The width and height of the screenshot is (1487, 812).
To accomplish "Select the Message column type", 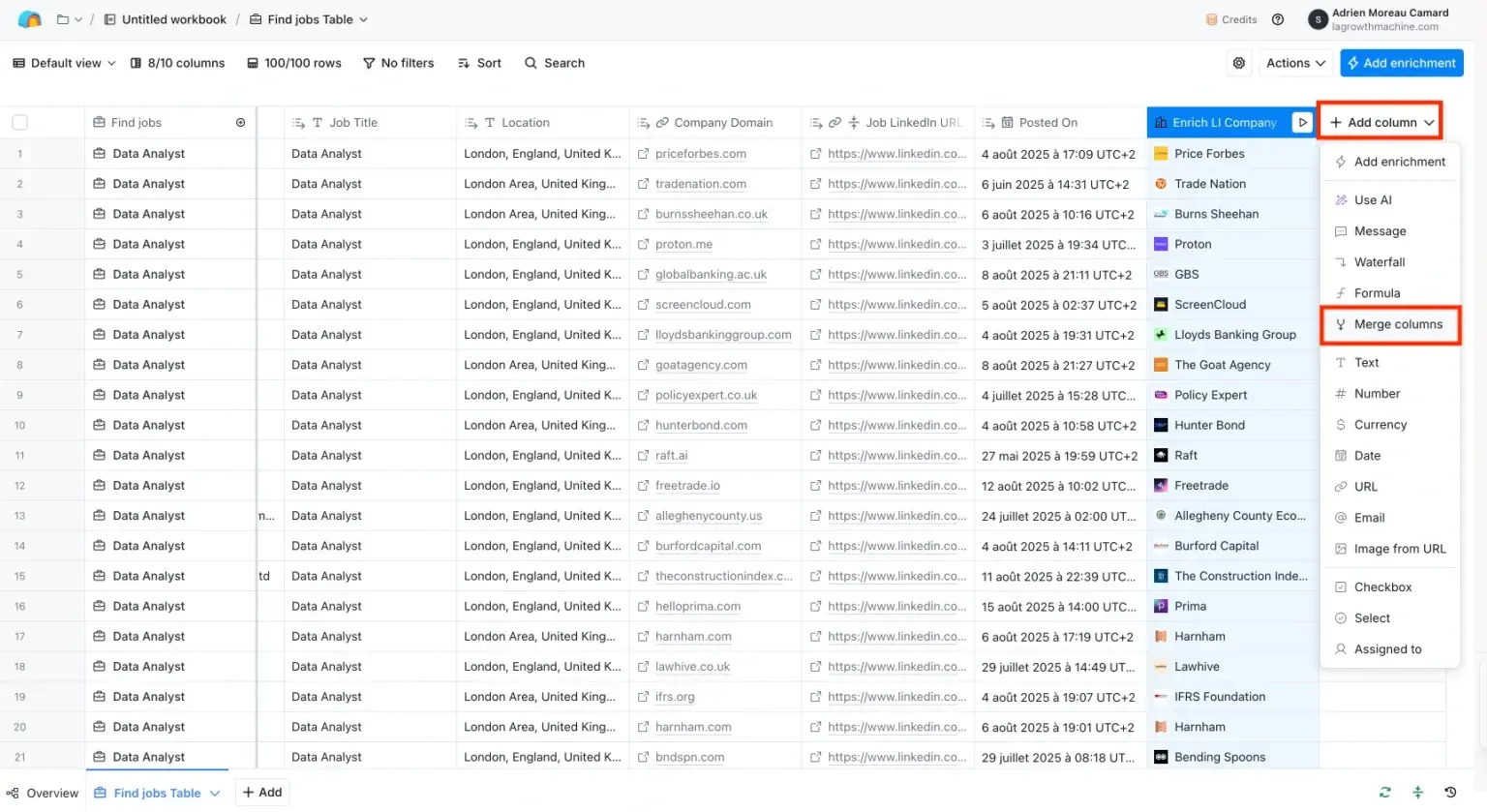I will point(1389,231).
